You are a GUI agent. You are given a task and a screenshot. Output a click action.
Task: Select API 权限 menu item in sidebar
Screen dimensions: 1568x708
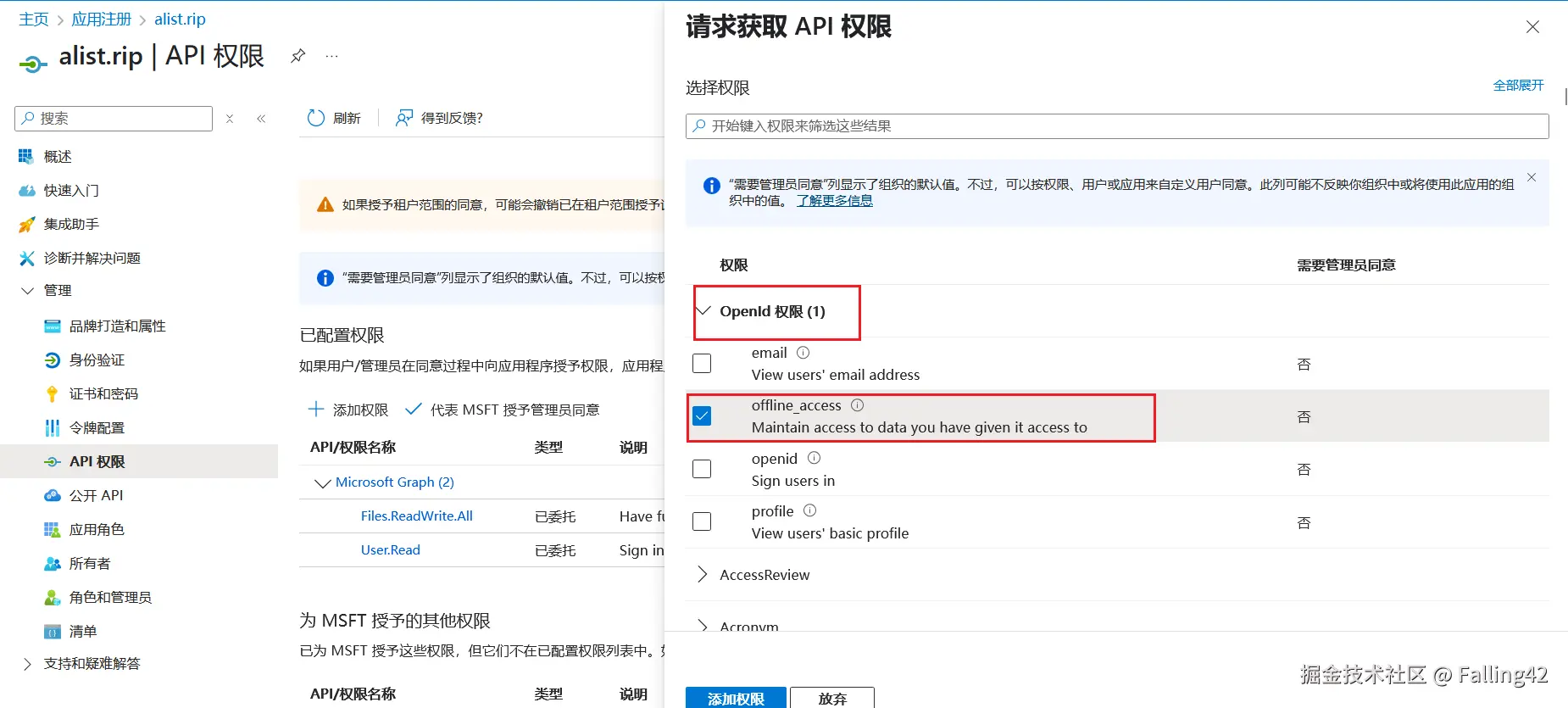coord(139,461)
